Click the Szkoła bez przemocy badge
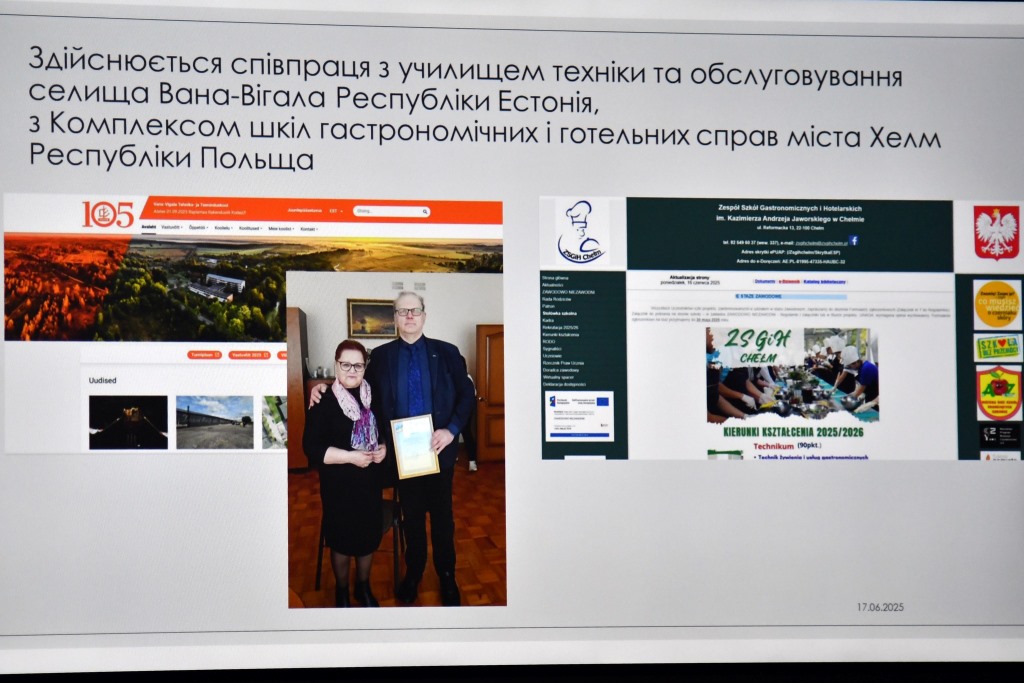Viewport: 1024px width, 683px height. pos(997,348)
